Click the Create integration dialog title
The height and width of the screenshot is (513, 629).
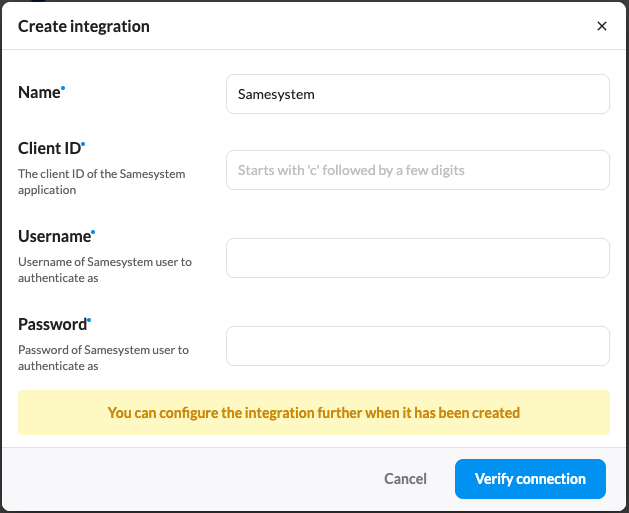(84, 26)
